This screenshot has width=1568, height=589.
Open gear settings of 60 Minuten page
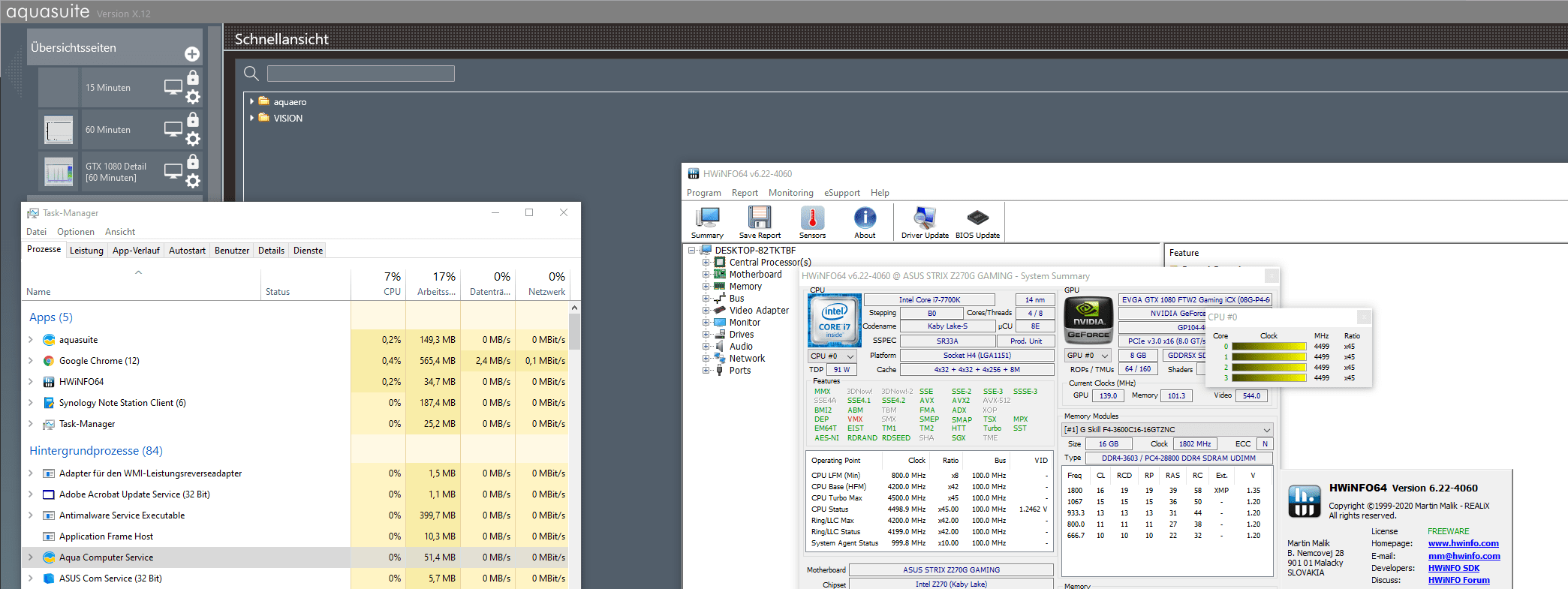193,139
